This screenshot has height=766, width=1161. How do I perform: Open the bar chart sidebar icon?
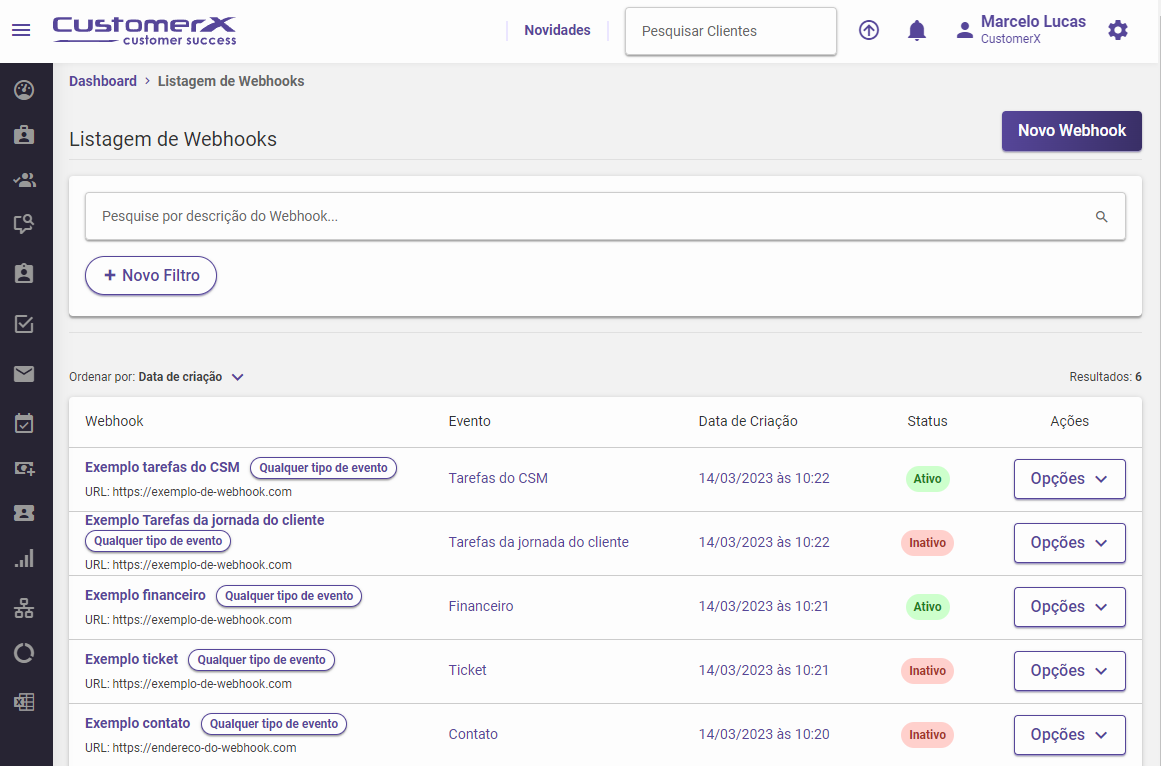(24, 559)
